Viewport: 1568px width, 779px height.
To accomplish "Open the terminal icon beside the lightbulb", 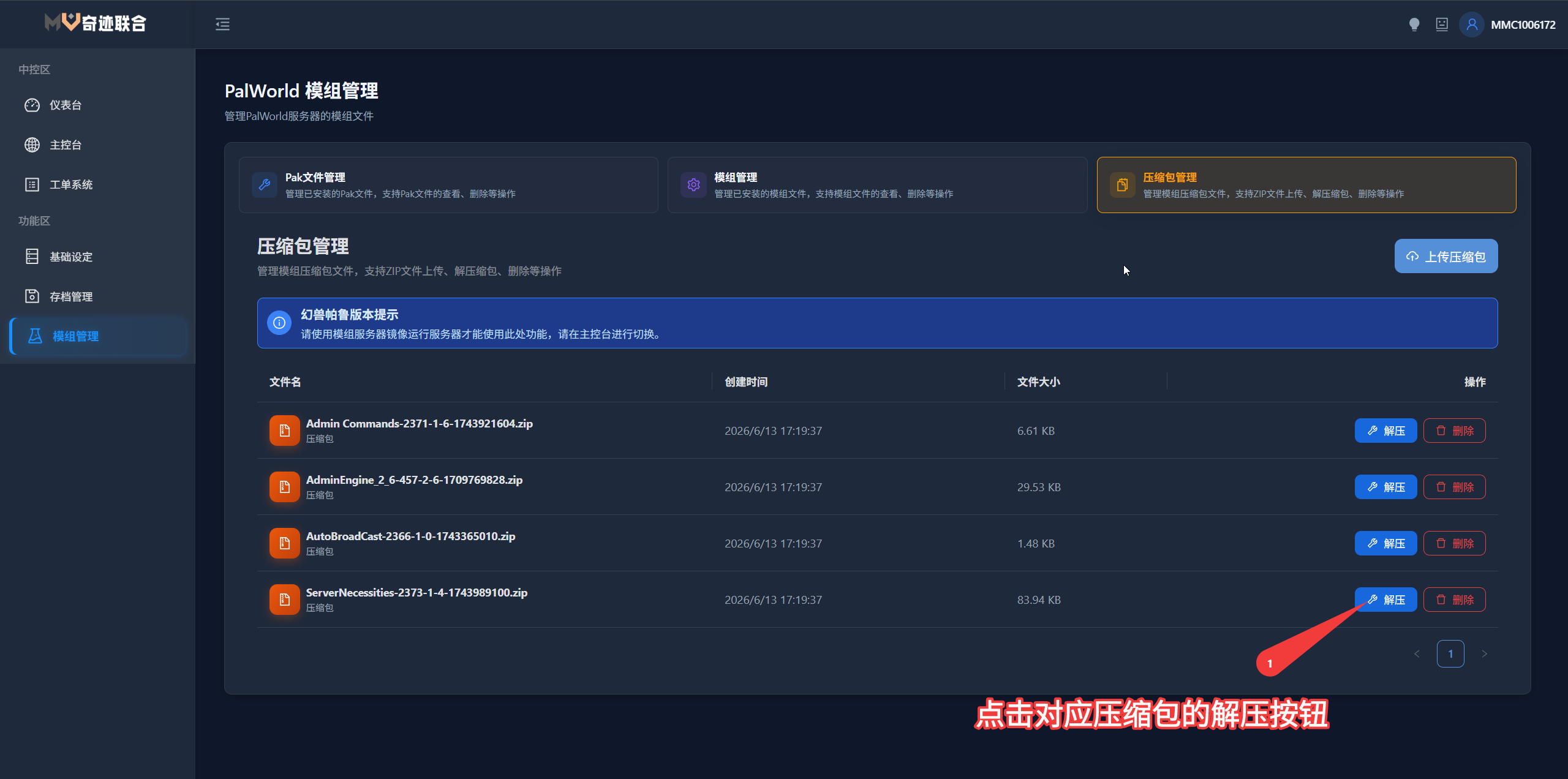I will pos(1442,24).
